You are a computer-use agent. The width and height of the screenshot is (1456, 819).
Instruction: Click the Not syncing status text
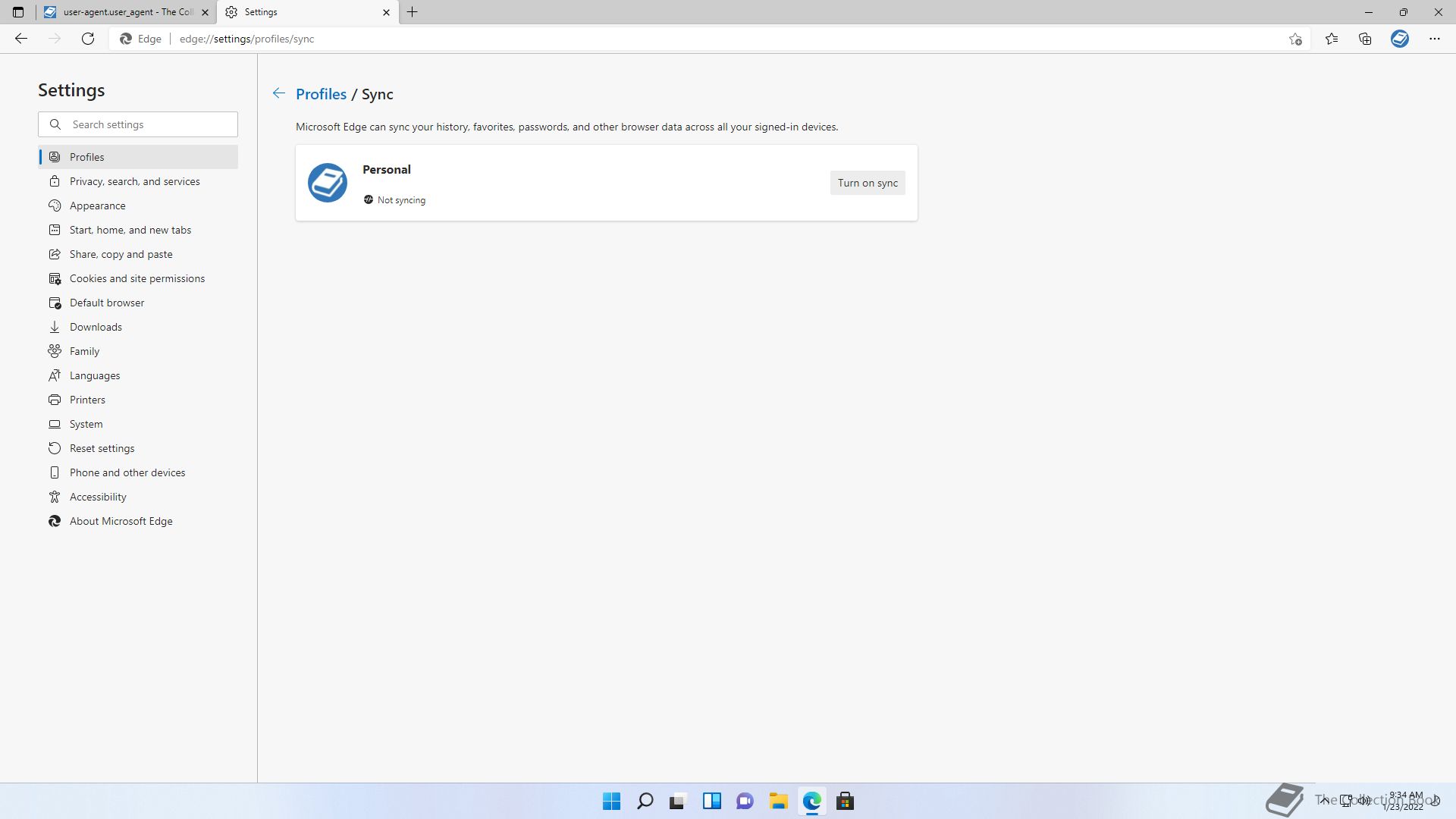(x=401, y=200)
